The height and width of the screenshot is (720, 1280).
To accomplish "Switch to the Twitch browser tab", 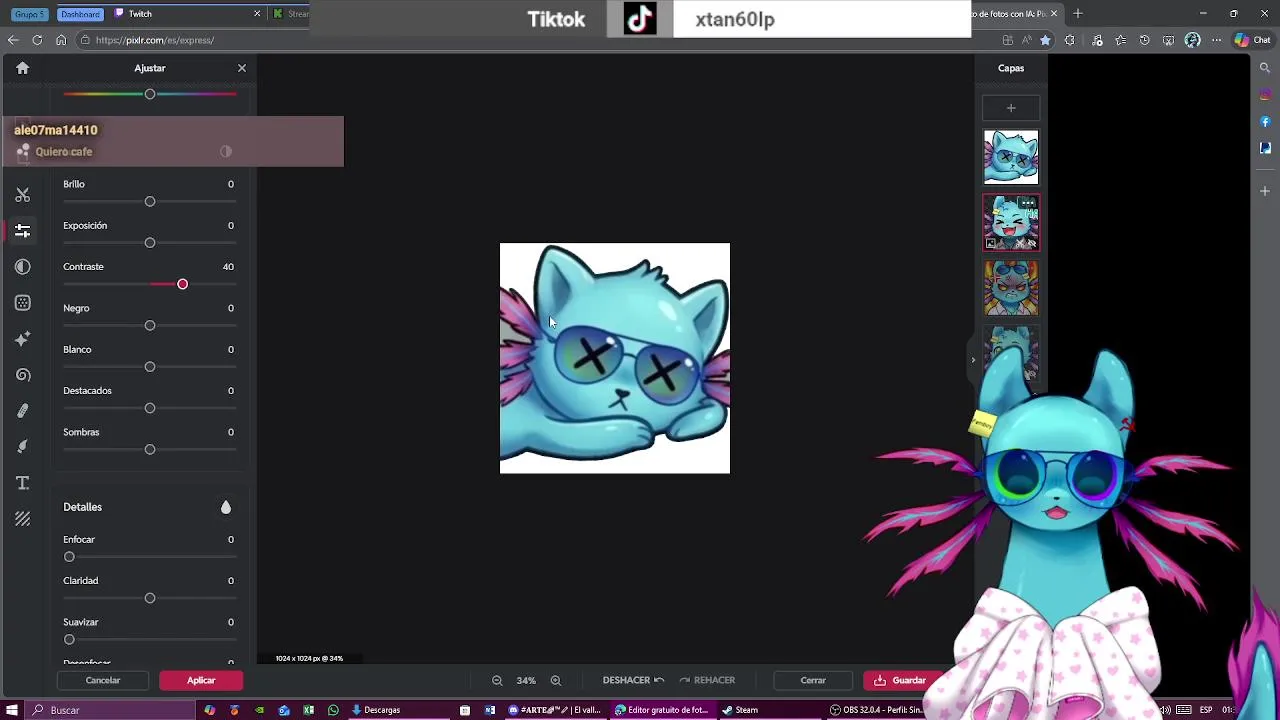I will 185,14.
